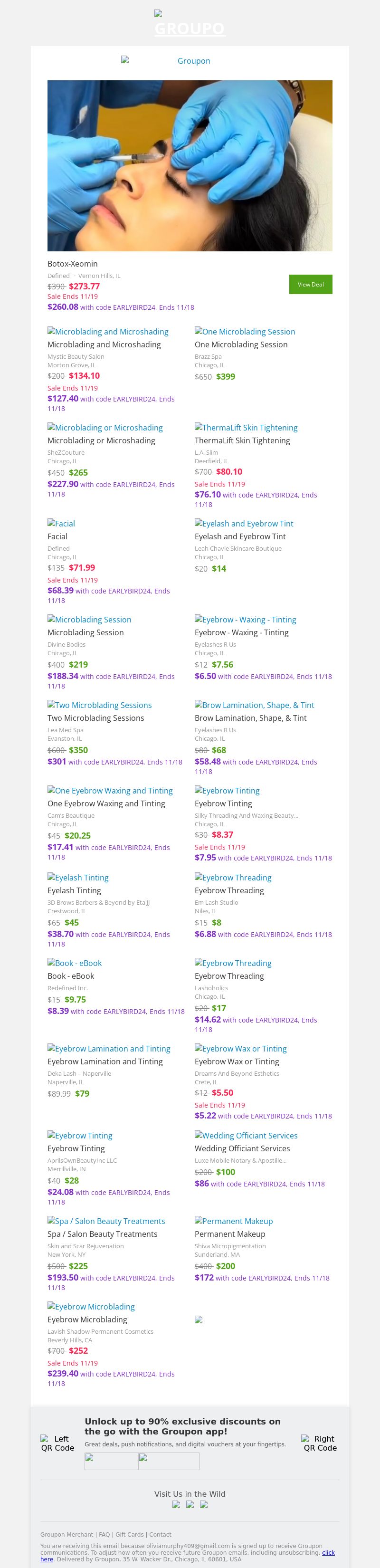Click the Left QR Code image

pos(57,1443)
